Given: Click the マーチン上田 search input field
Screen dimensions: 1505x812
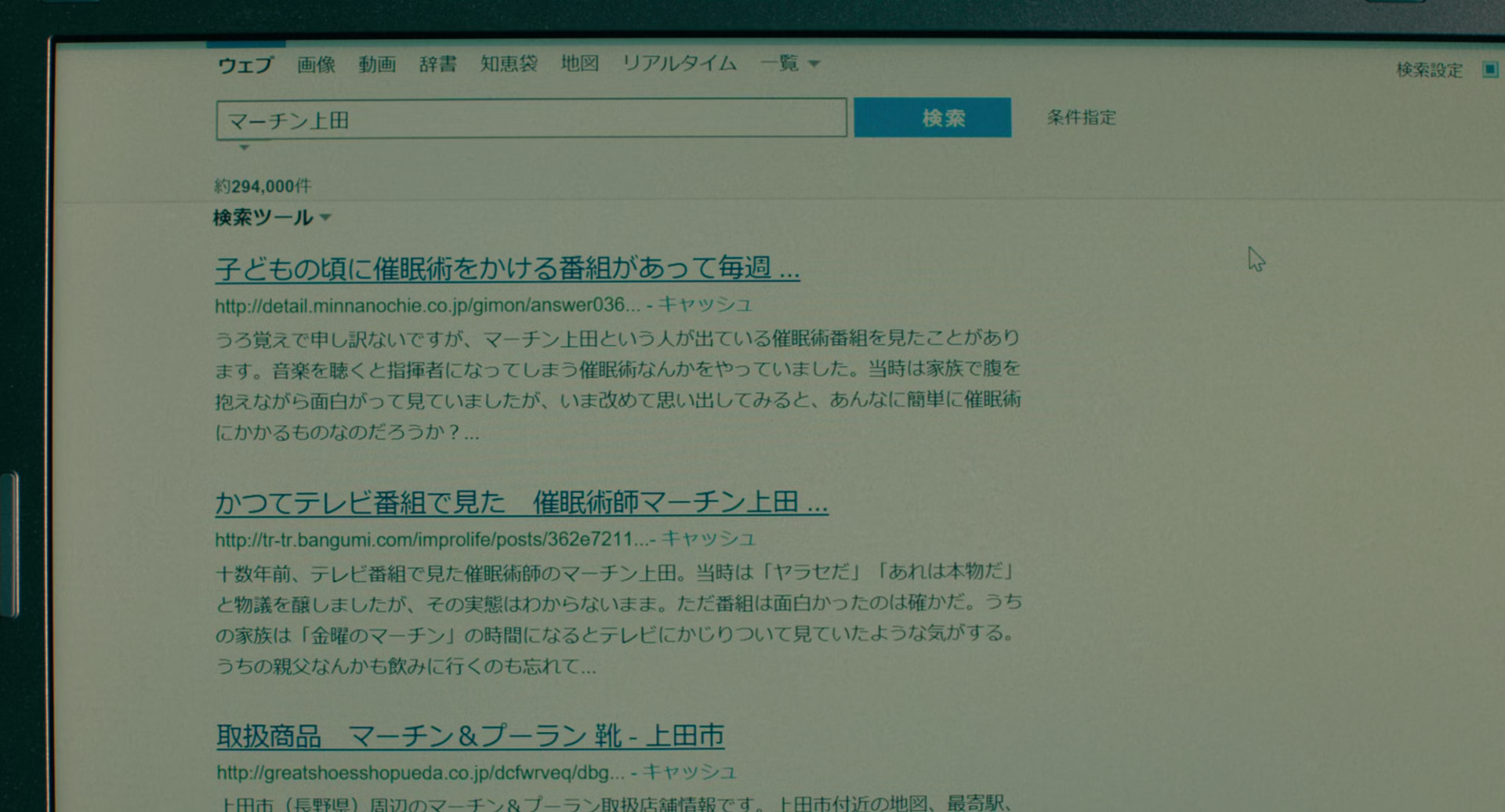Looking at the screenshot, I should tap(531, 118).
